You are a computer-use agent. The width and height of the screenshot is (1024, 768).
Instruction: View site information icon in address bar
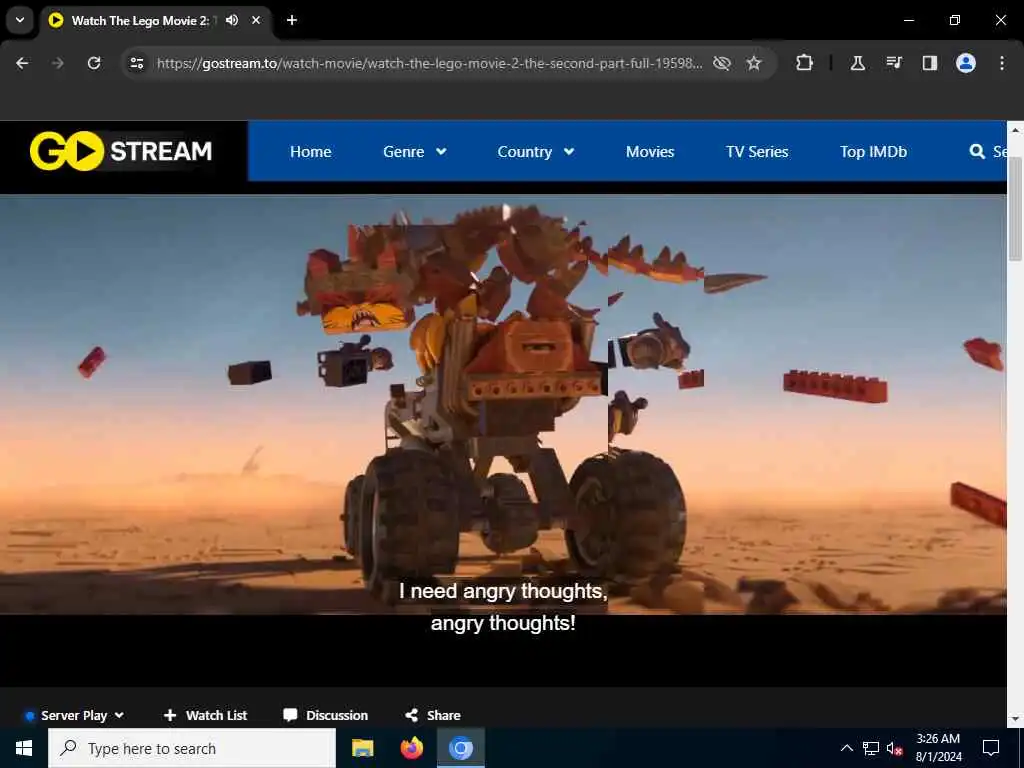[137, 63]
